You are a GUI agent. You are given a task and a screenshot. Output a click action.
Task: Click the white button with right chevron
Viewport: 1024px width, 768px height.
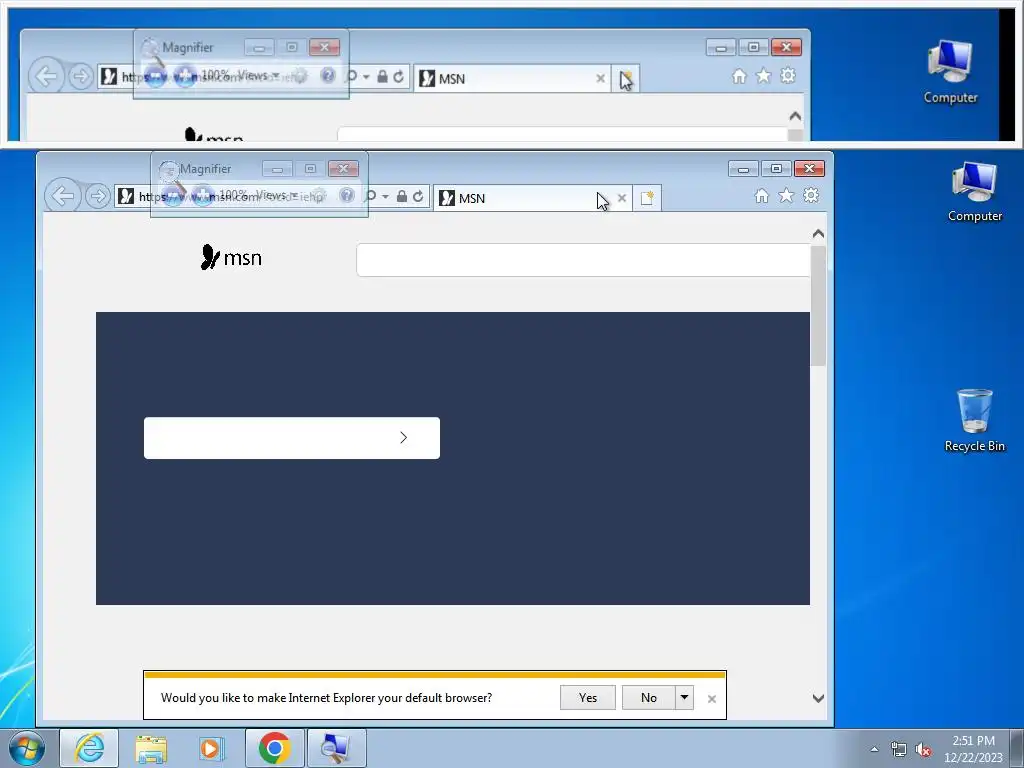coord(292,438)
